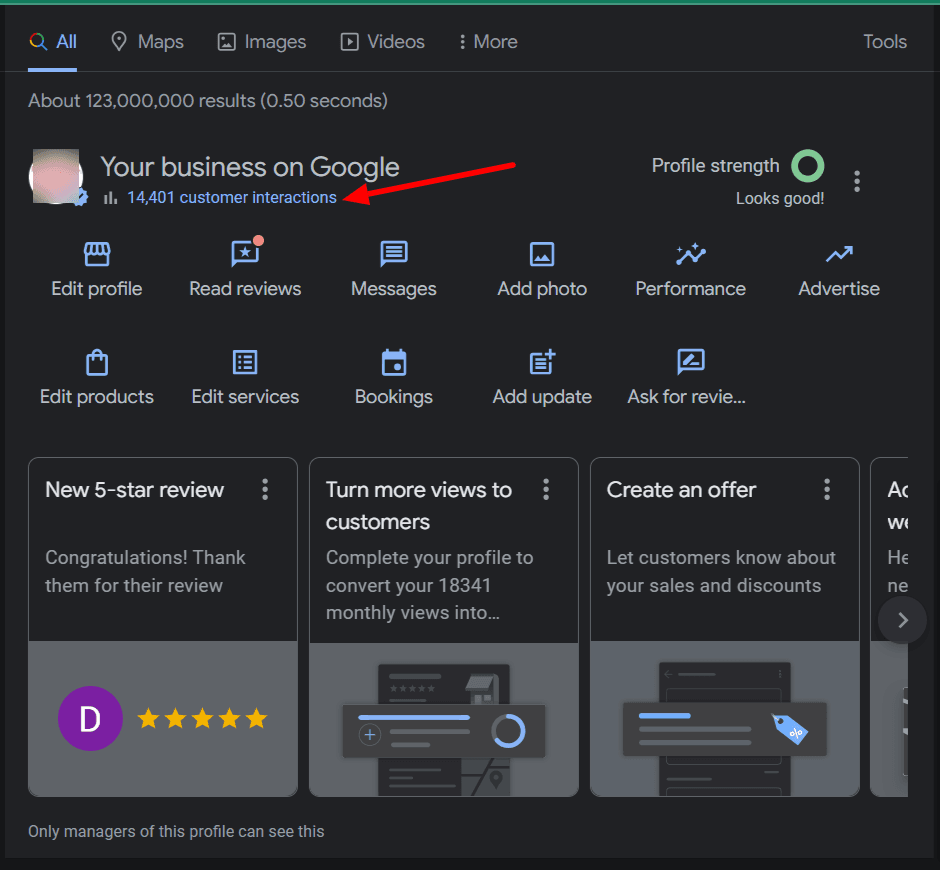The image size is (940, 870).
Task: Open Create an offer card options
Action: point(827,489)
